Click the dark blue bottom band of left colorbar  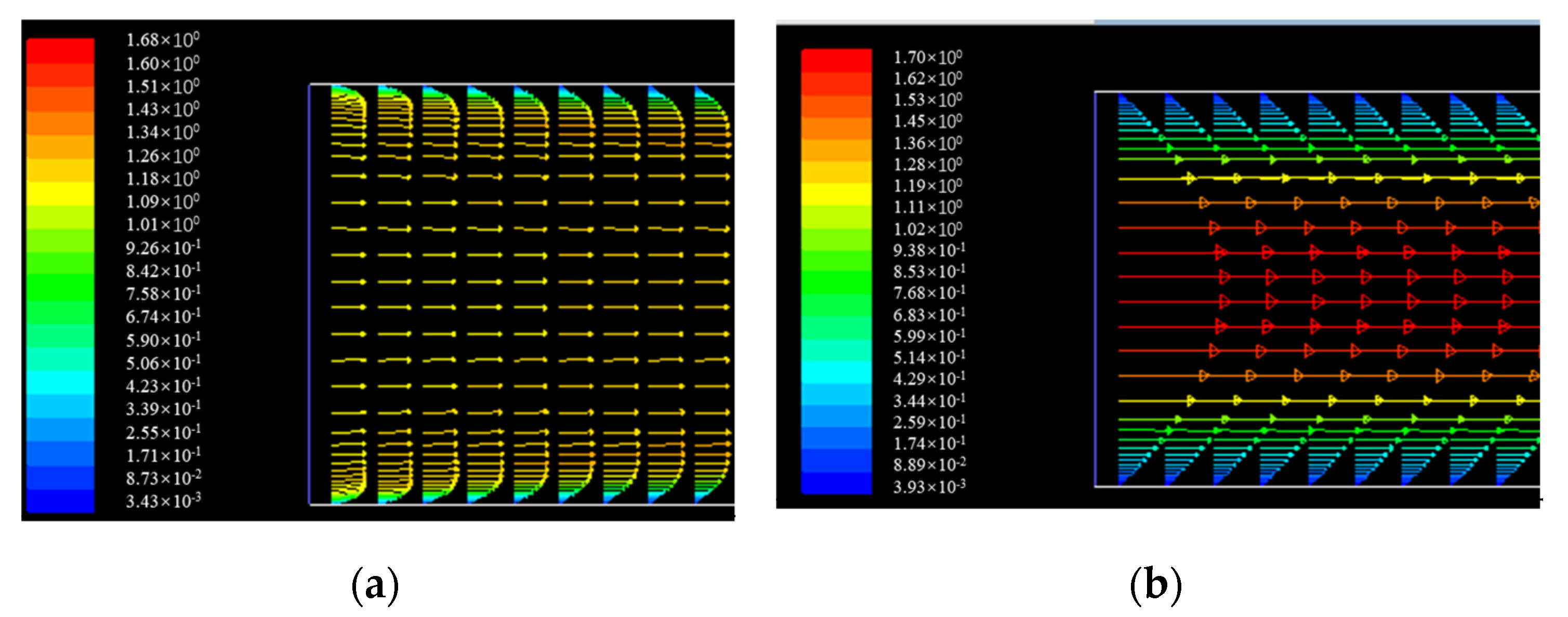(60, 500)
